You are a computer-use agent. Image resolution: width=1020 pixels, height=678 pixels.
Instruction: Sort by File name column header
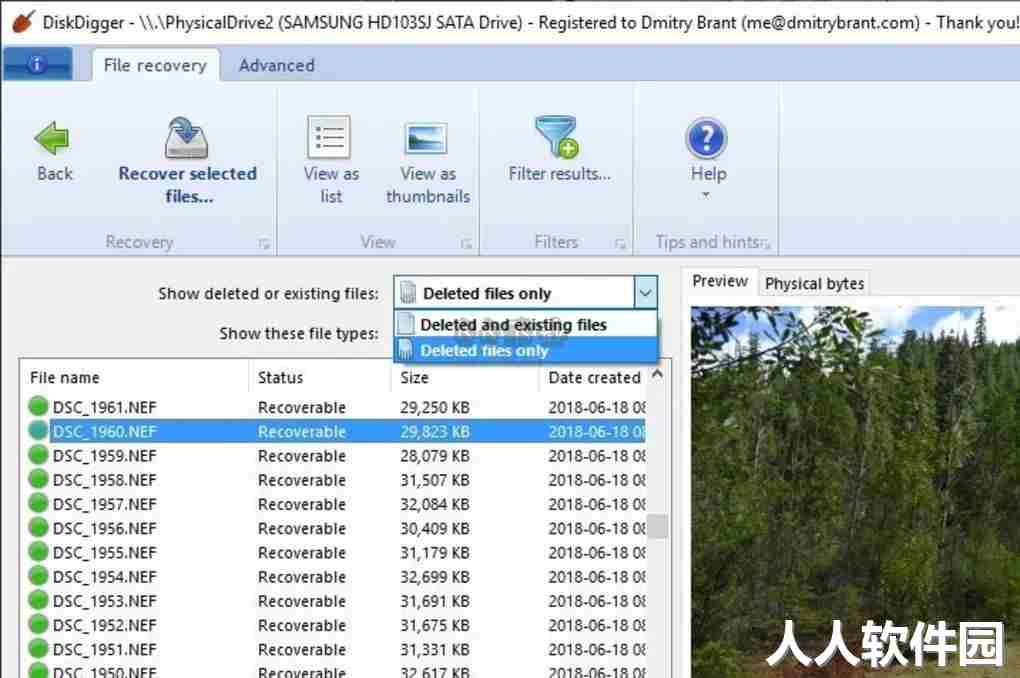(x=134, y=377)
